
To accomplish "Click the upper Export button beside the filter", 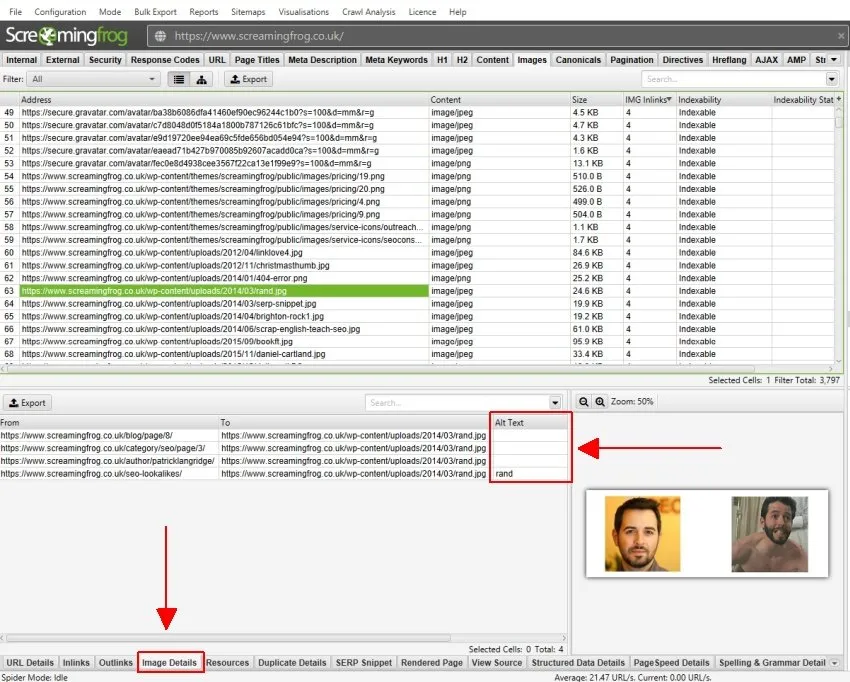I will click(248, 79).
